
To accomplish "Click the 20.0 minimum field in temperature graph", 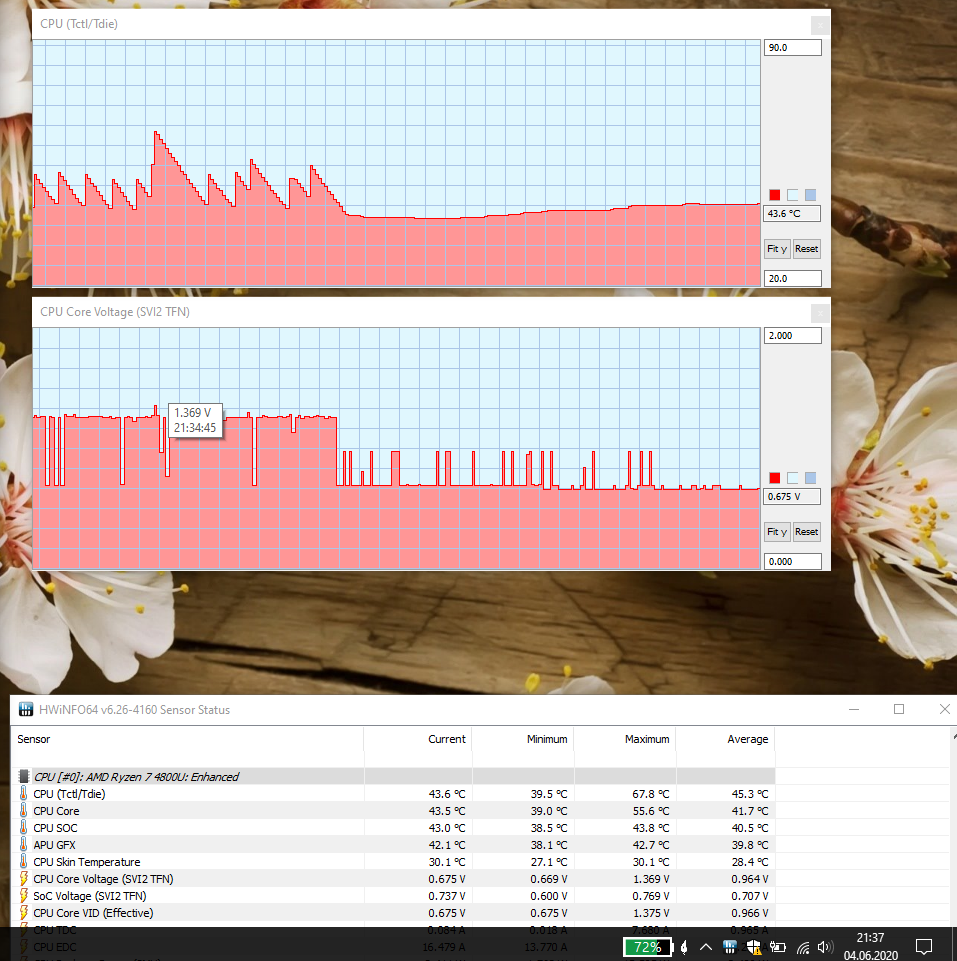I will [x=792, y=278].
